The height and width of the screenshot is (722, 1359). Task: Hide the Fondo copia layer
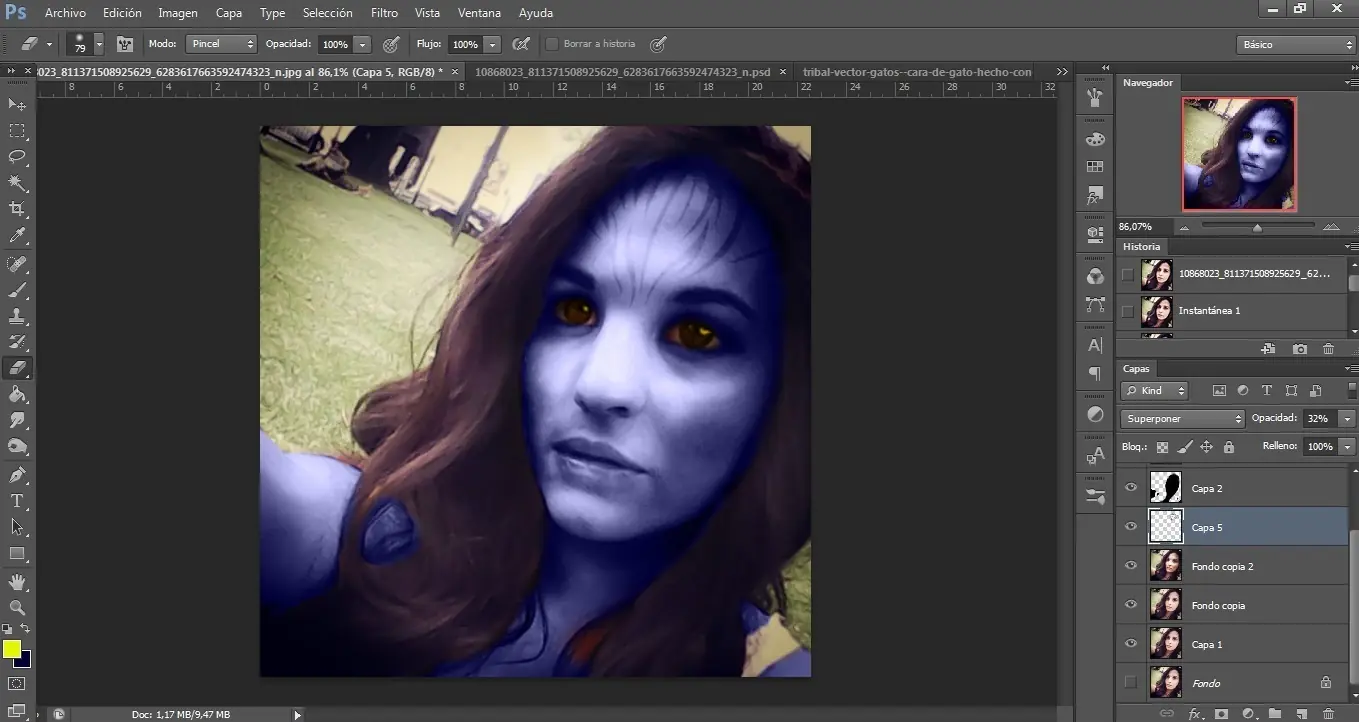point(1131,605)
